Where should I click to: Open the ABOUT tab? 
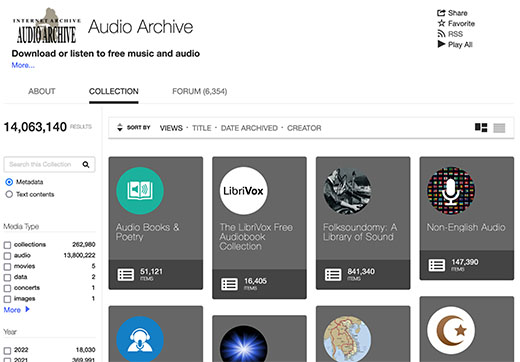42,91
